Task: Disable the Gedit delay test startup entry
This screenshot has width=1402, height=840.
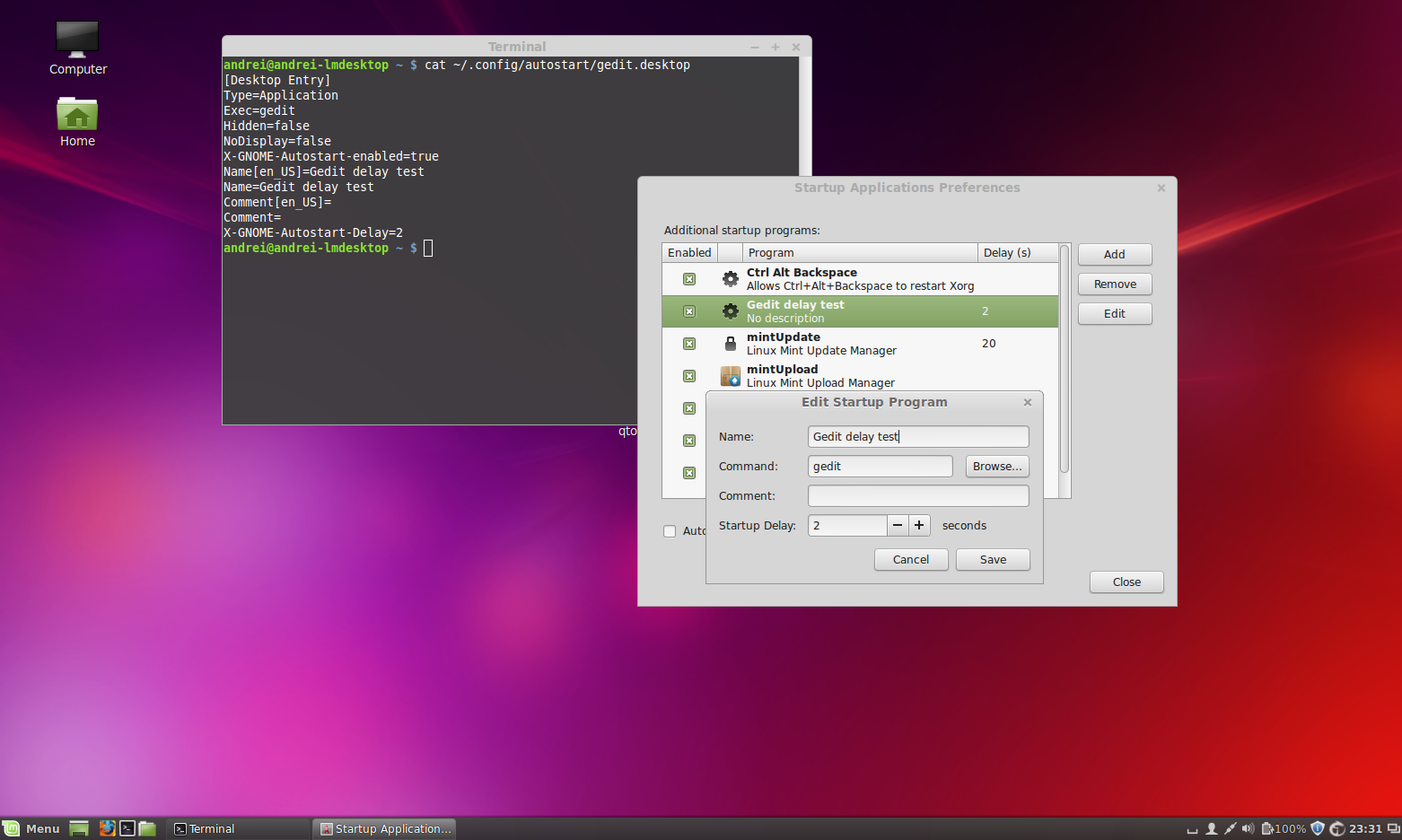Action: [688, 311]
